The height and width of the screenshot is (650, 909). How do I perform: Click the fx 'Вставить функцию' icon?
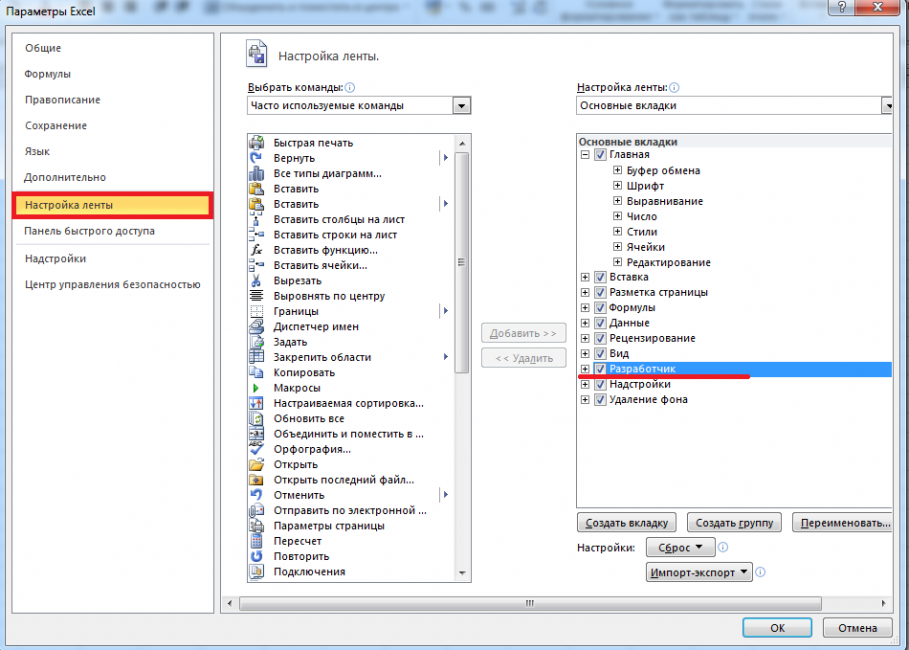256,250
